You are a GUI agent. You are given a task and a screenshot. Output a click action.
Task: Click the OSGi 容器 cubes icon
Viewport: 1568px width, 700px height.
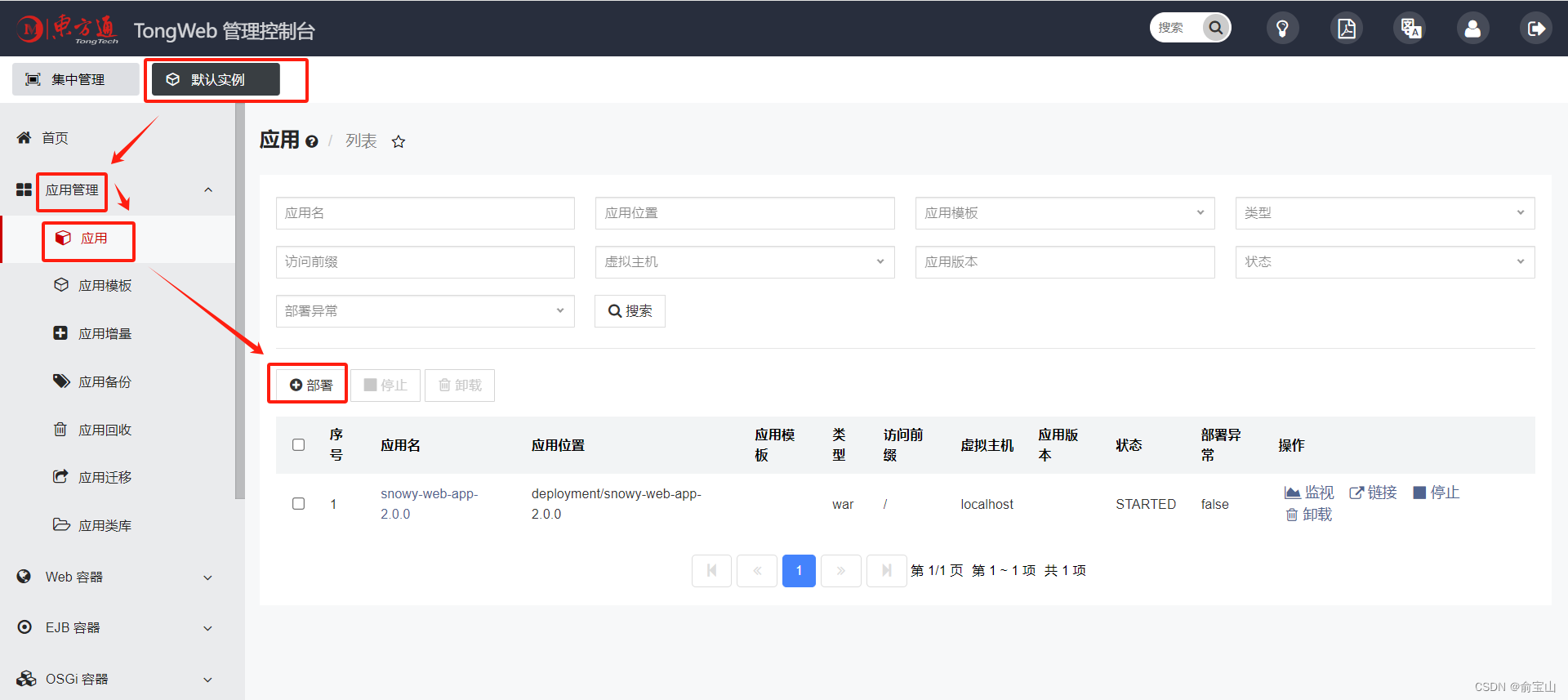coord(26,678)
